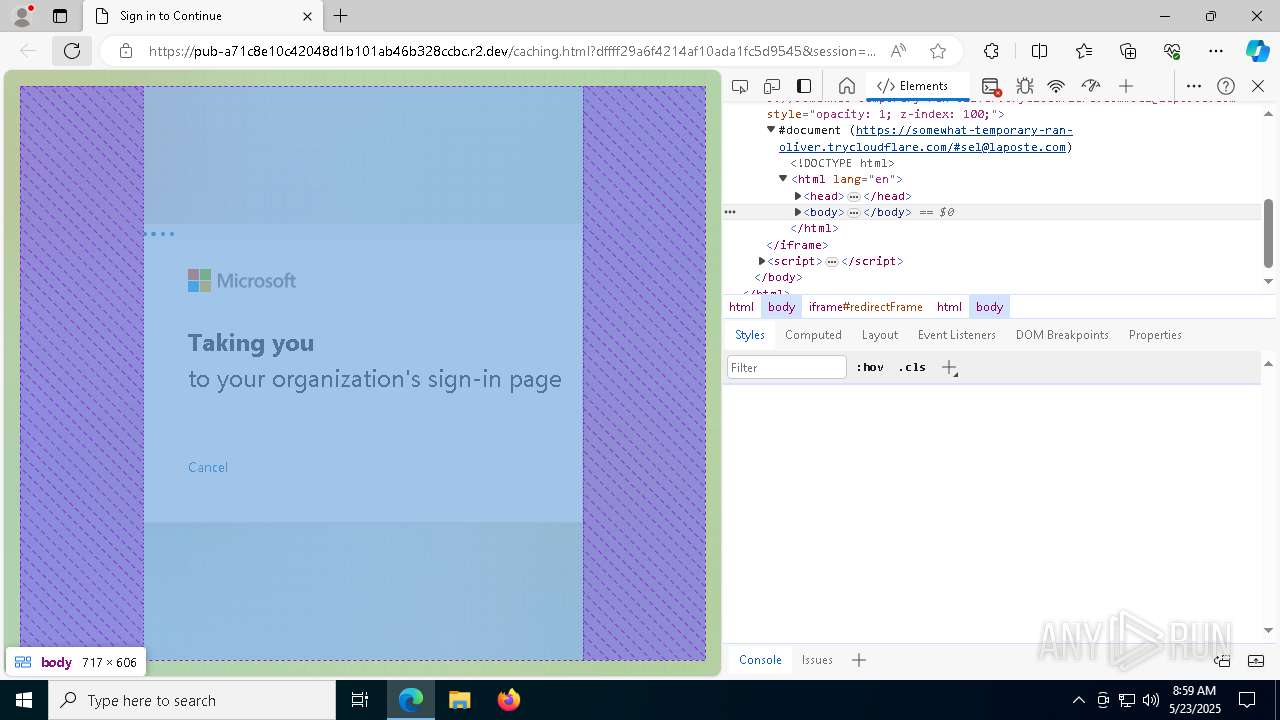Screen dimensions: 1280x720
Task: Toggle device emulation mode
Action: [772, 86]
